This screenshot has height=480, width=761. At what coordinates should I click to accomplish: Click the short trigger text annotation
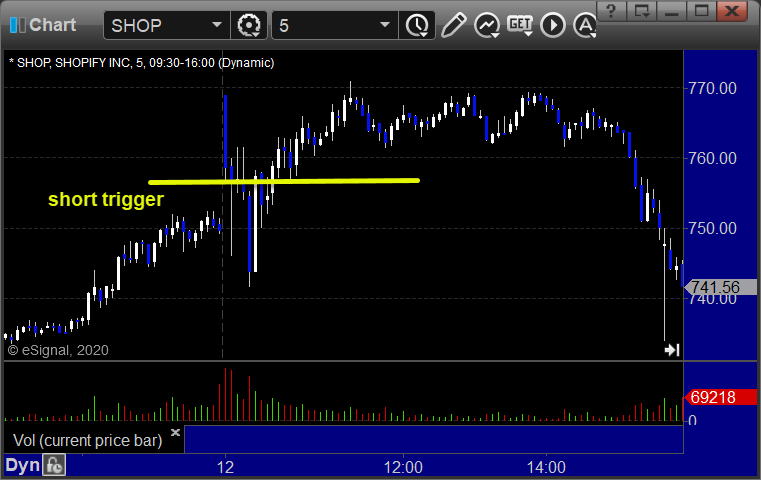click(106, 199)
